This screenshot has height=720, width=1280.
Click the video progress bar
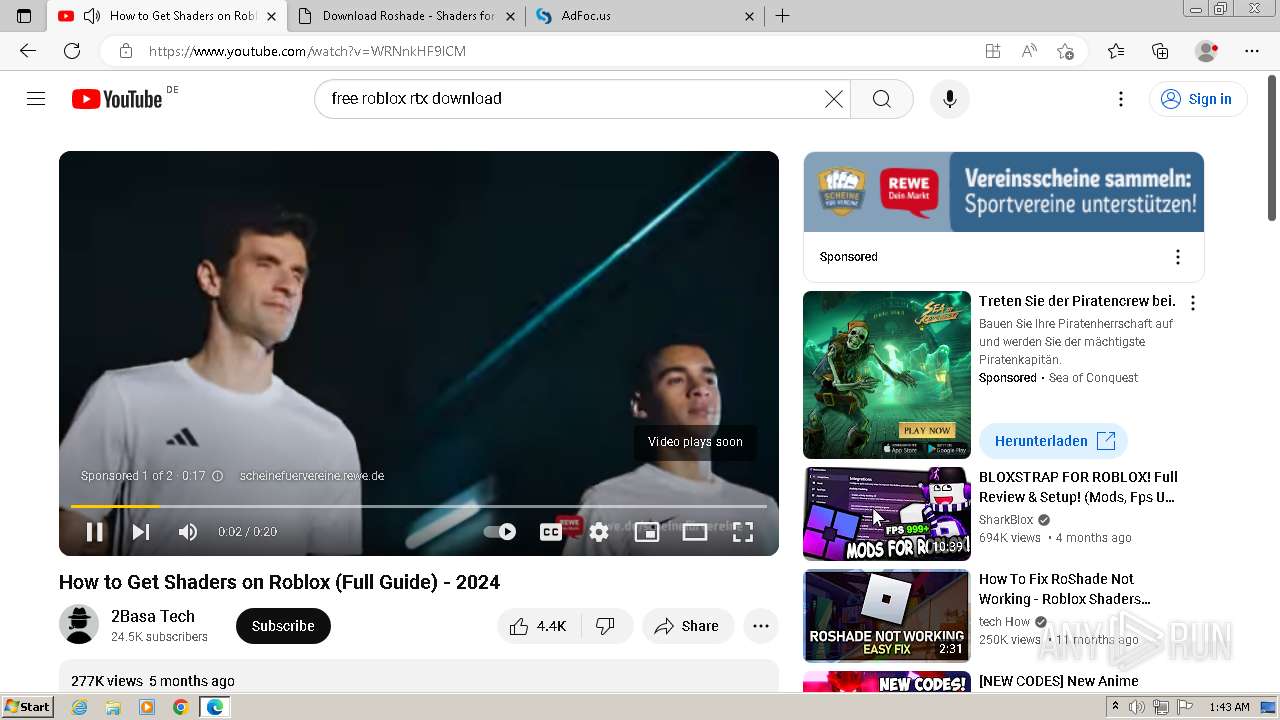pyautogui.click(x=418, y=507)
